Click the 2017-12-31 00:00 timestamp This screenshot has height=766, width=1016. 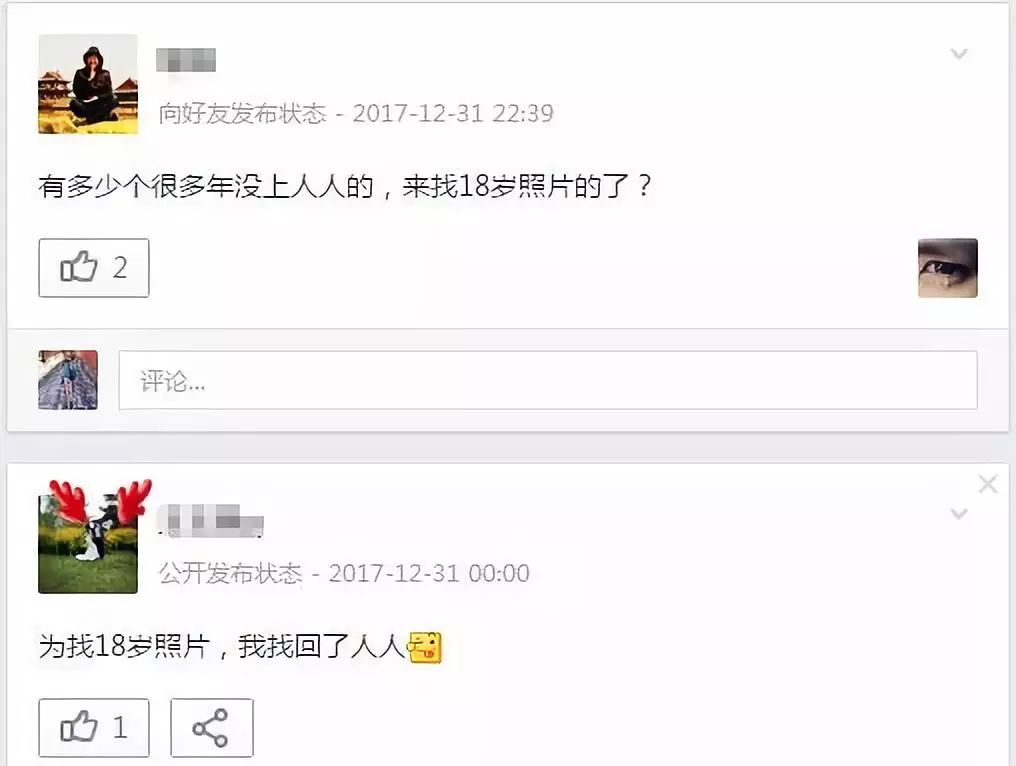click(x=429, y=574)
